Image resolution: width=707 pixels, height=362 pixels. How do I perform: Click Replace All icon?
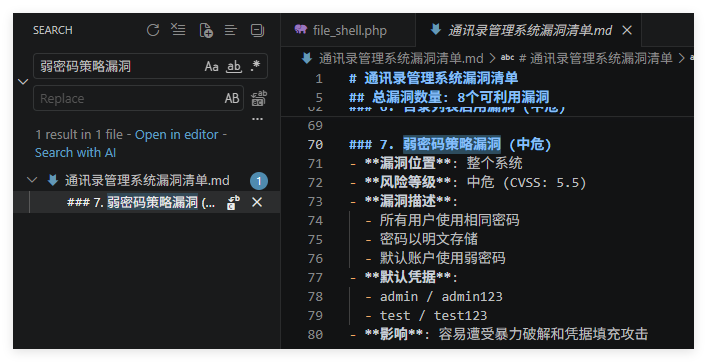(x=259, y=98)
